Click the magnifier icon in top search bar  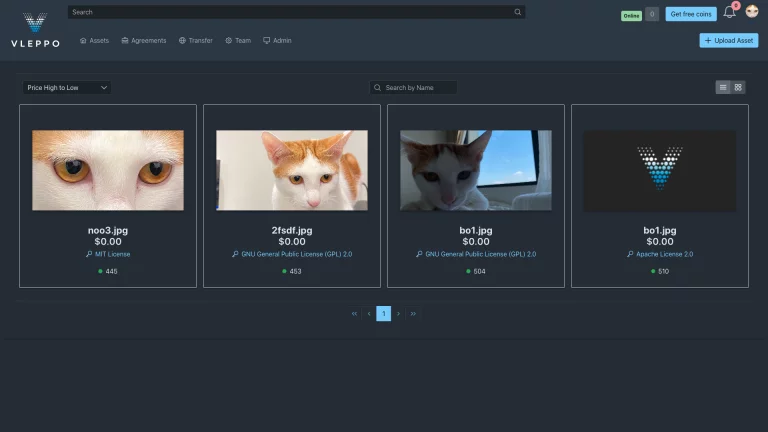517,12
